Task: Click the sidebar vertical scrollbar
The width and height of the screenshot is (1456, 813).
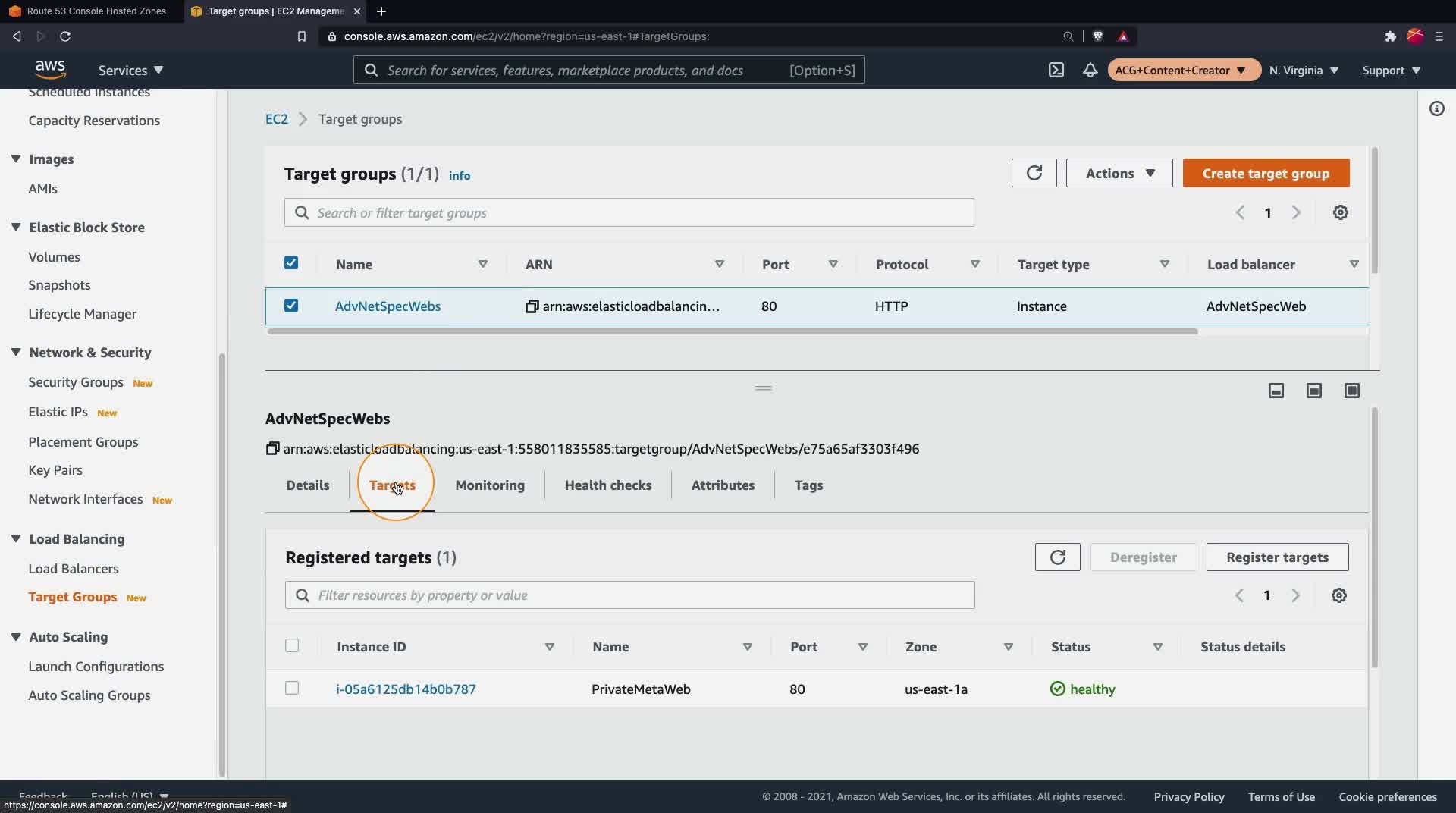Action: click(222, 565)
